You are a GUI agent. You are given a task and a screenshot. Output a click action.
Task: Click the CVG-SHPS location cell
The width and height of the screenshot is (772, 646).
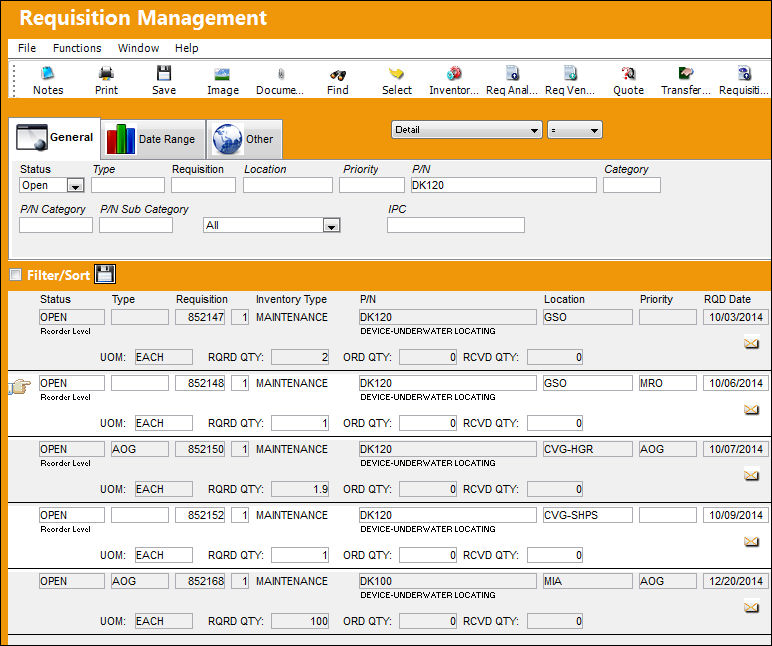tap(587, 515)
